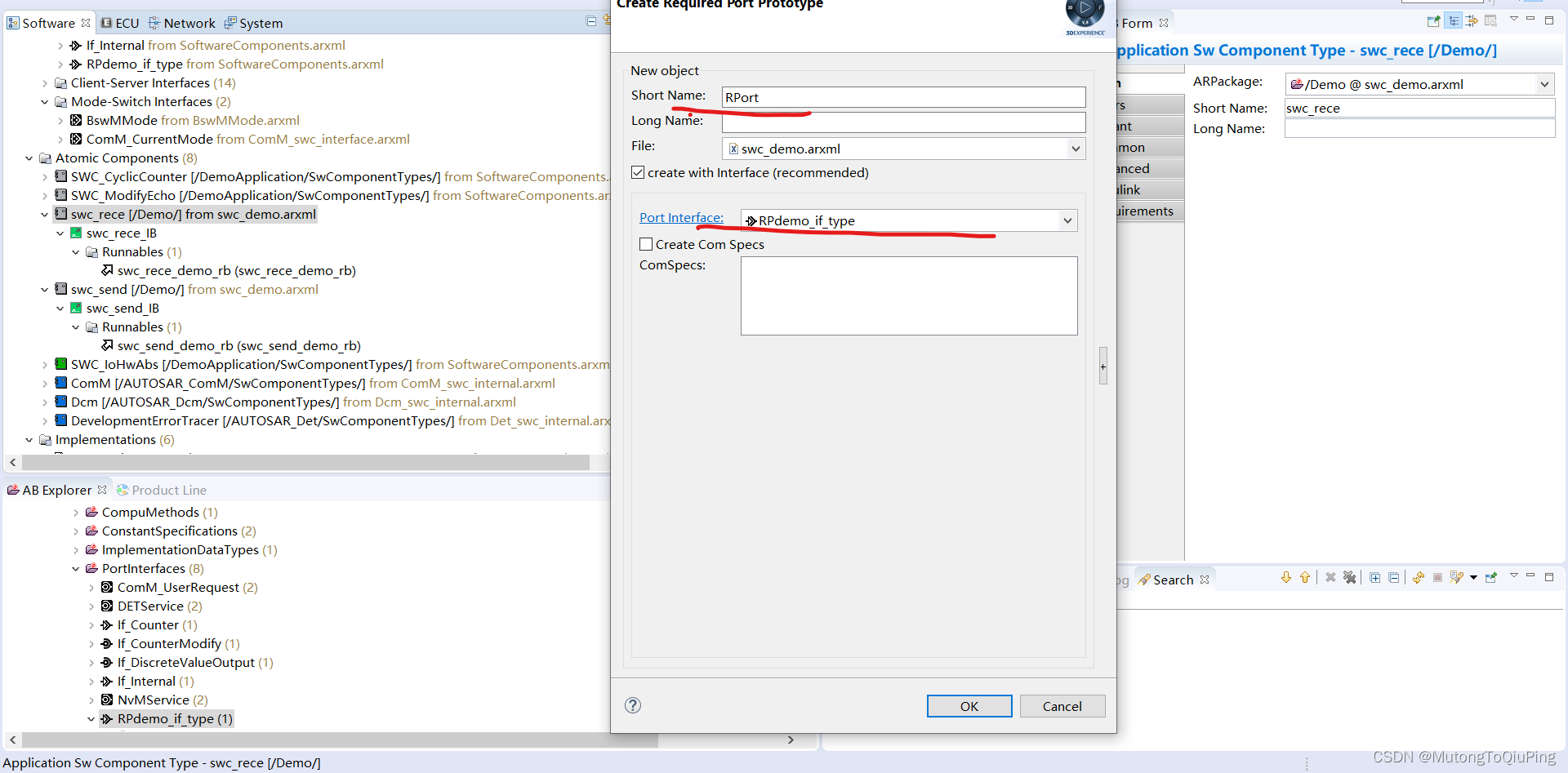Rerun the last search

1418,577
